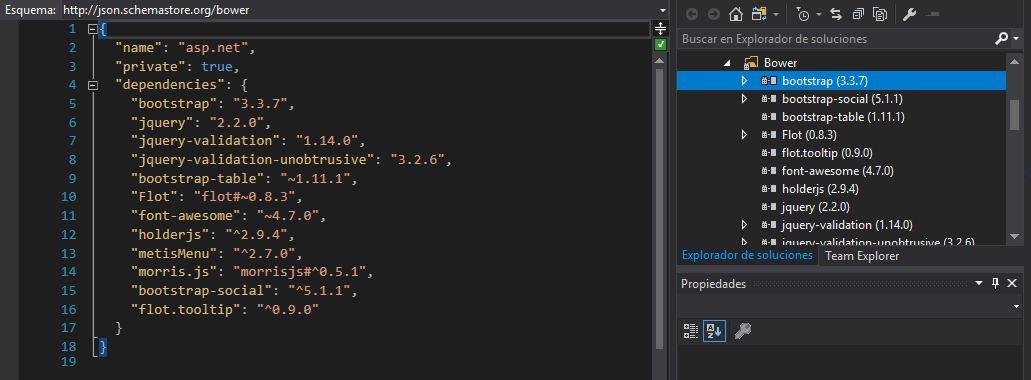1031x380 pixels.
Task: Click the package icon beside jquery (2.2.0)
Action: click(x=769, y=207)
